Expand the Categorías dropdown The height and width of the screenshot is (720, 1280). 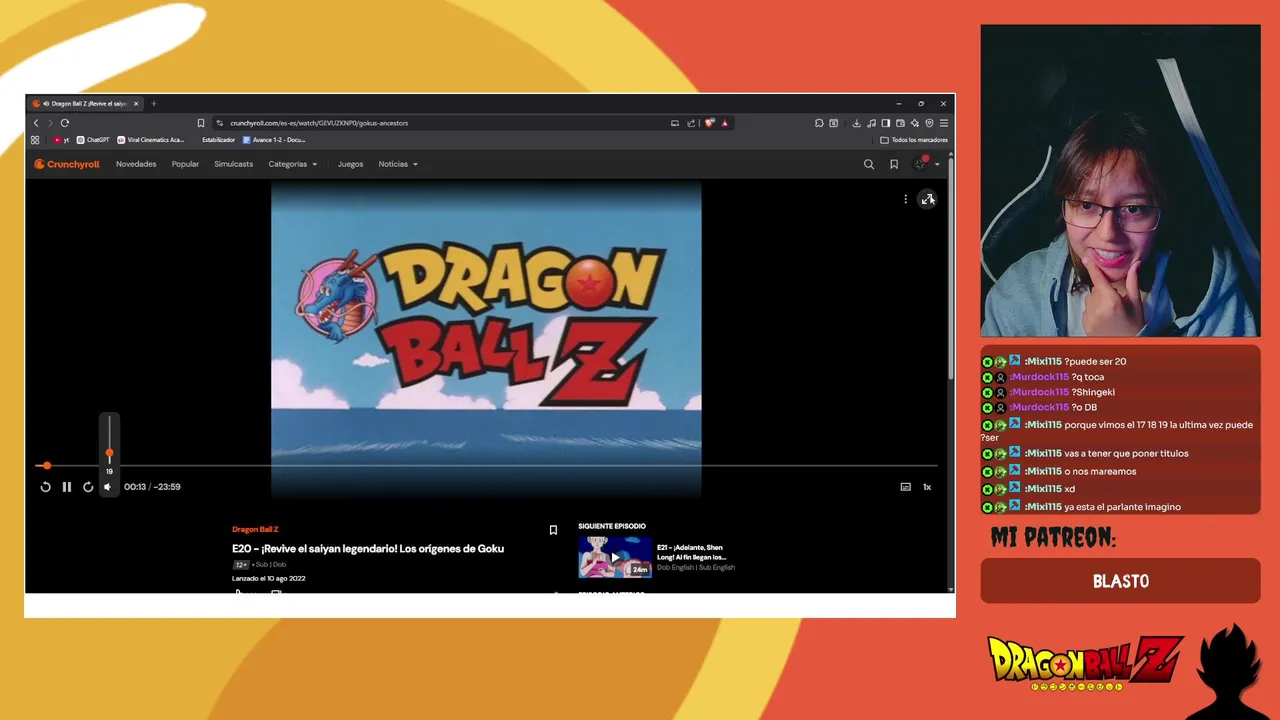(292, 164)
